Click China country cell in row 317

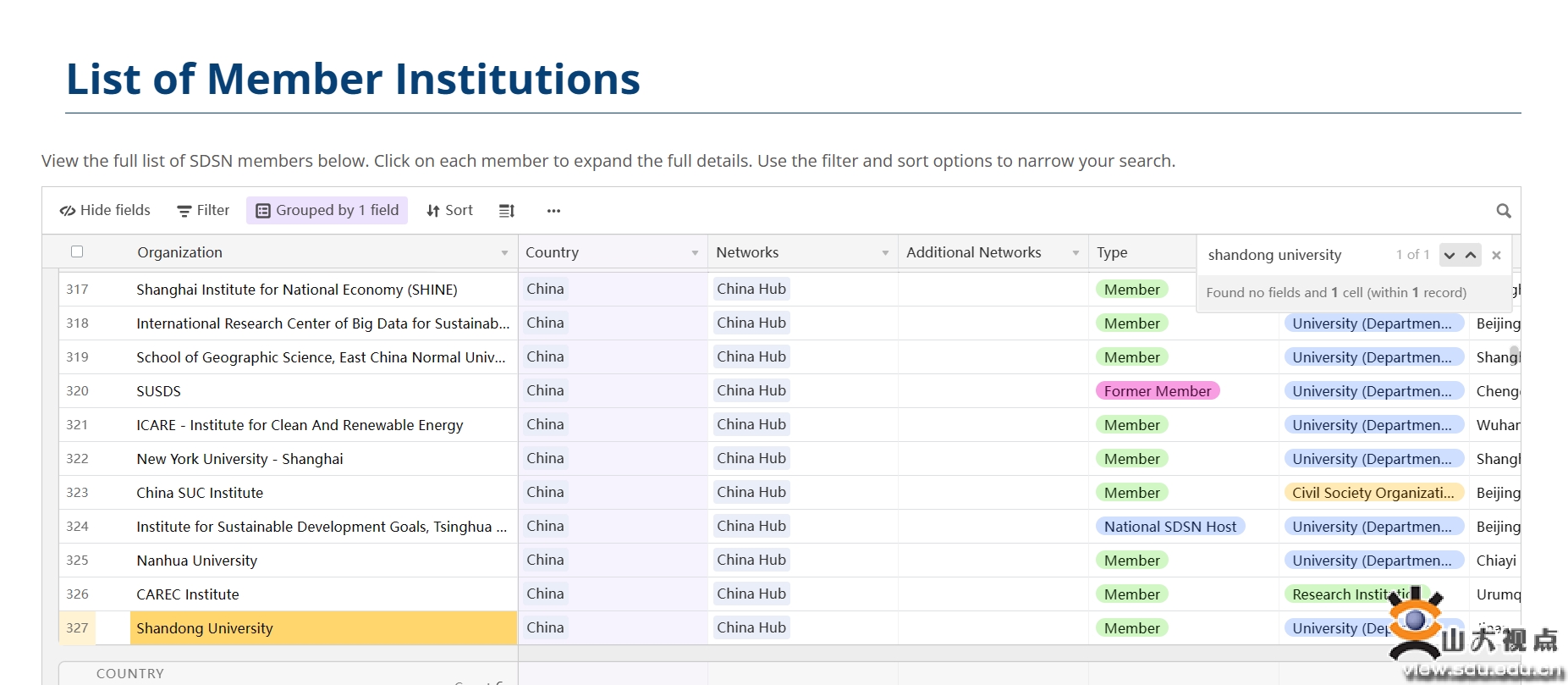(x=545, y=289)
